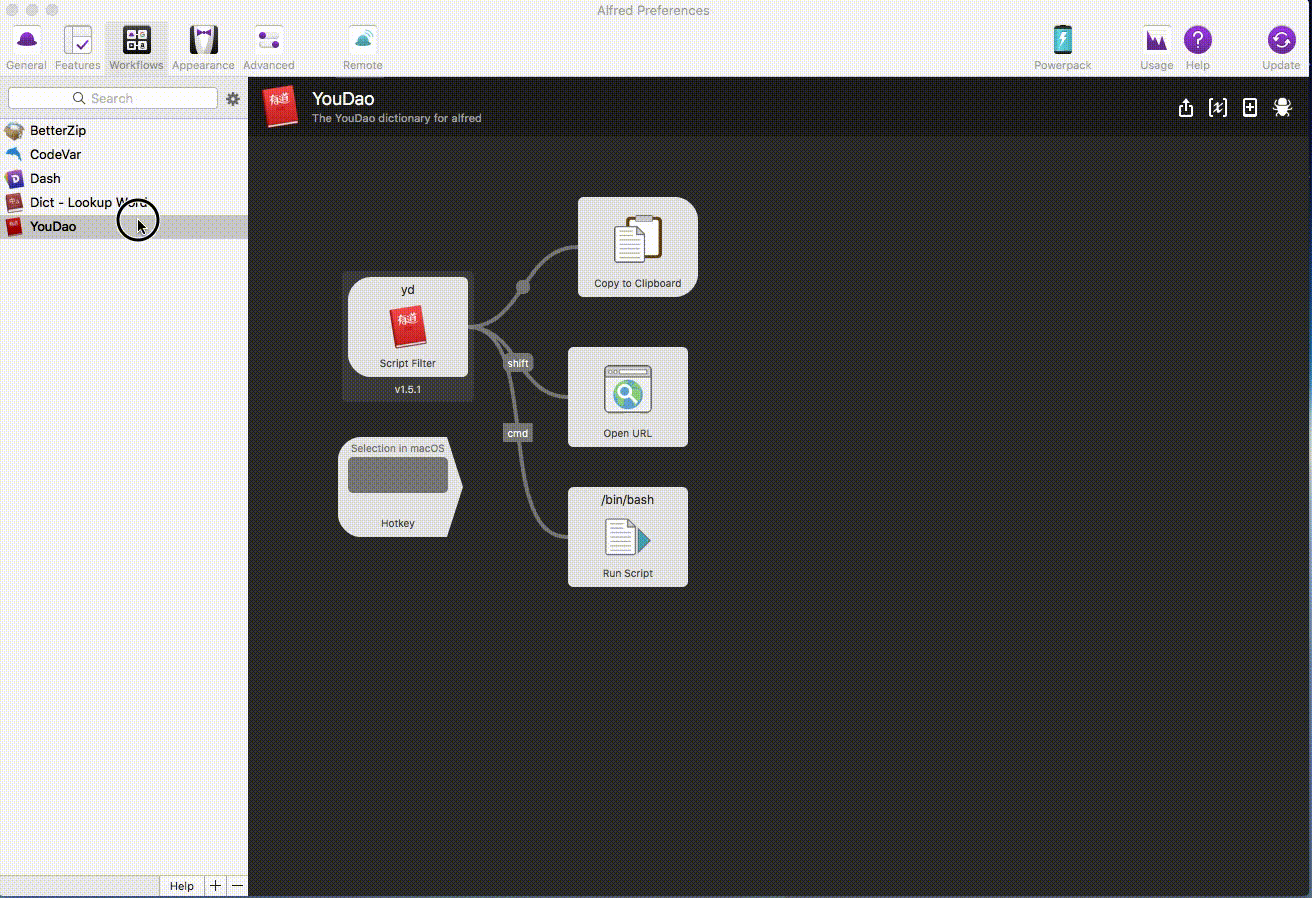Share the workflow using export icon

click(x=1186, y=108)
